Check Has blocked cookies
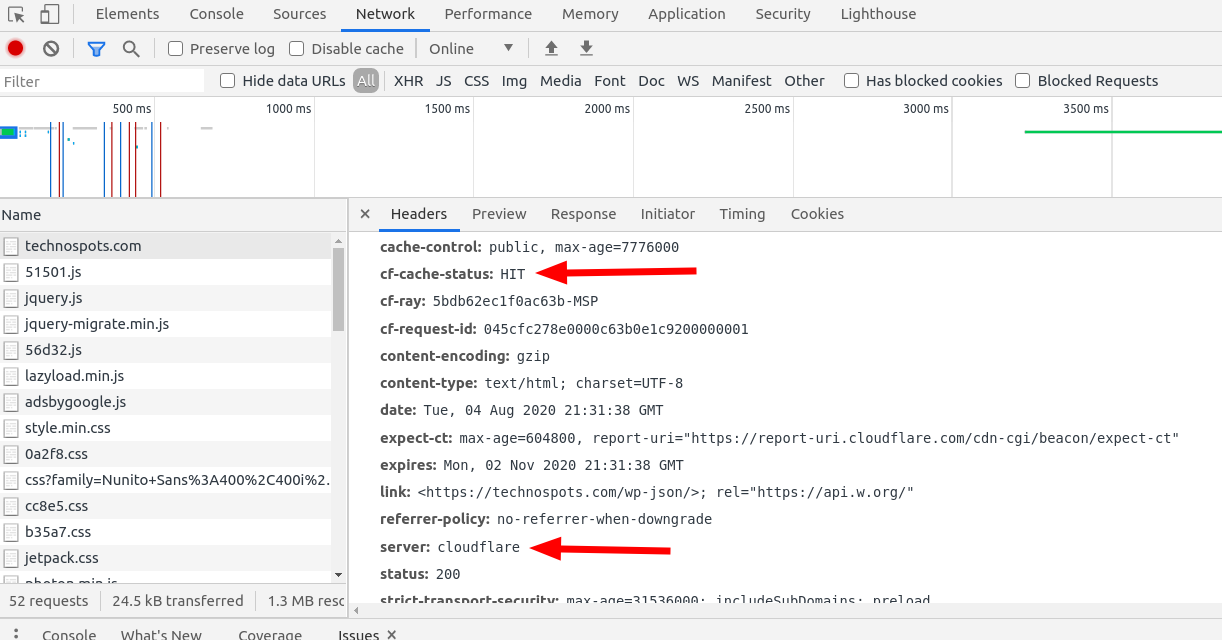 point(852,81)
